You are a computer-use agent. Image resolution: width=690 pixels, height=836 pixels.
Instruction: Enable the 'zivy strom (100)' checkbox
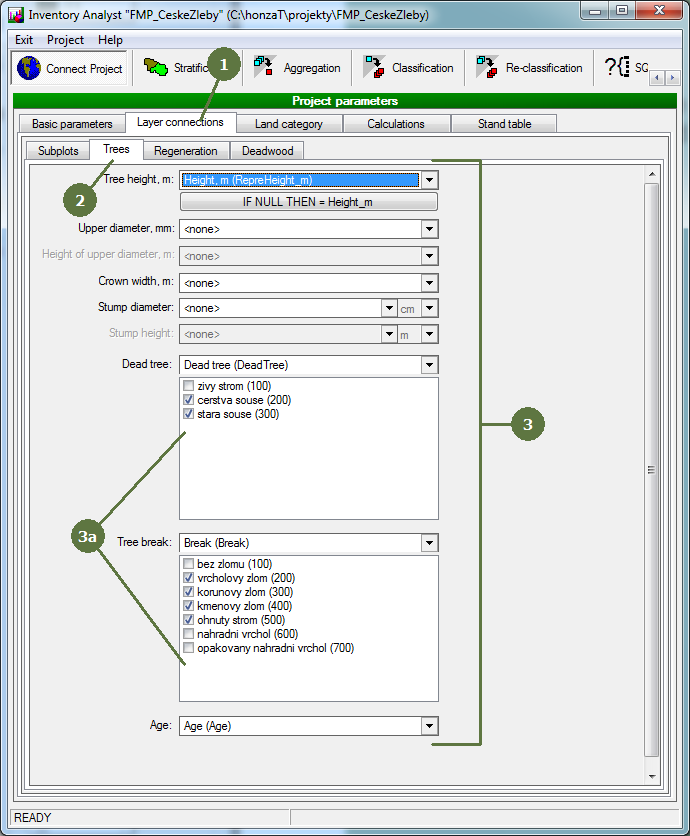coord(189,386)
